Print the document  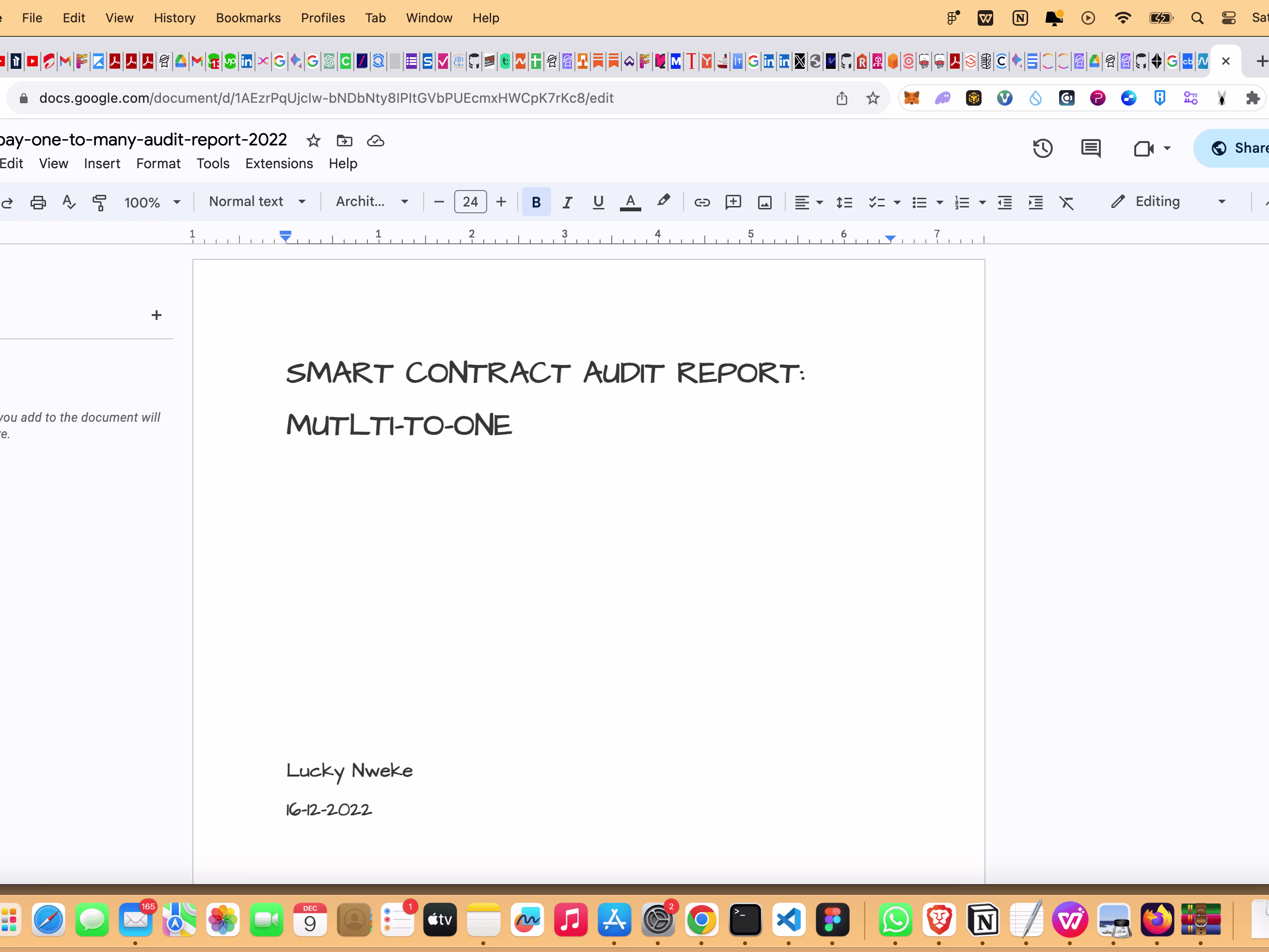(x=38, y=202)
